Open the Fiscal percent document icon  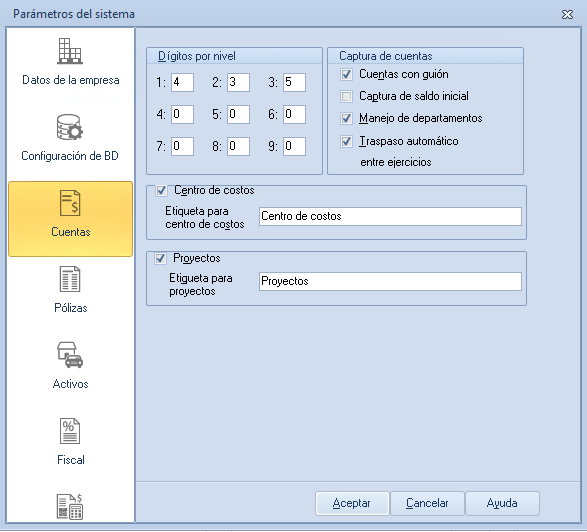point(70,431)
